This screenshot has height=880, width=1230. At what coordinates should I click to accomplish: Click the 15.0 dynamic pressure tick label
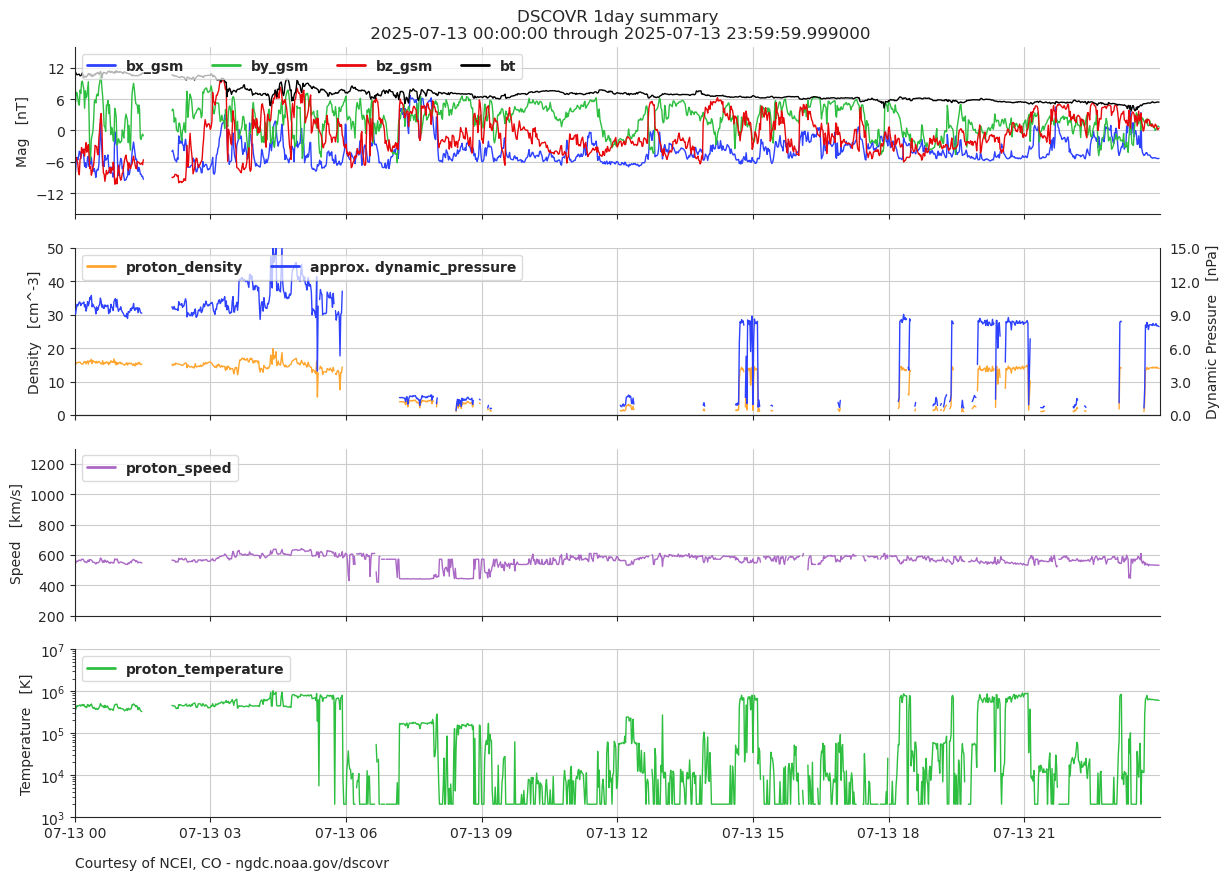point(1183,249)
